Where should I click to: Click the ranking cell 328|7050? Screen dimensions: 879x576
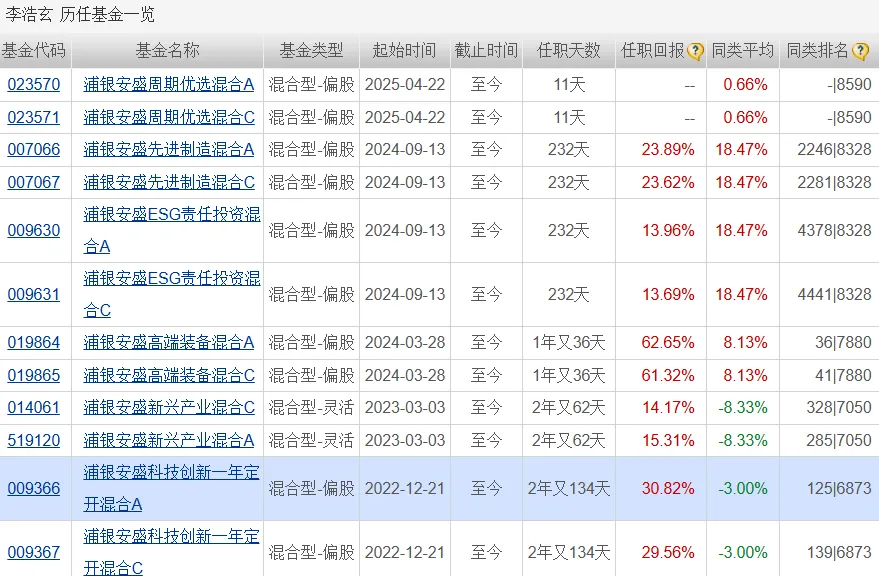pyautogui.click(x=839, y=408)
